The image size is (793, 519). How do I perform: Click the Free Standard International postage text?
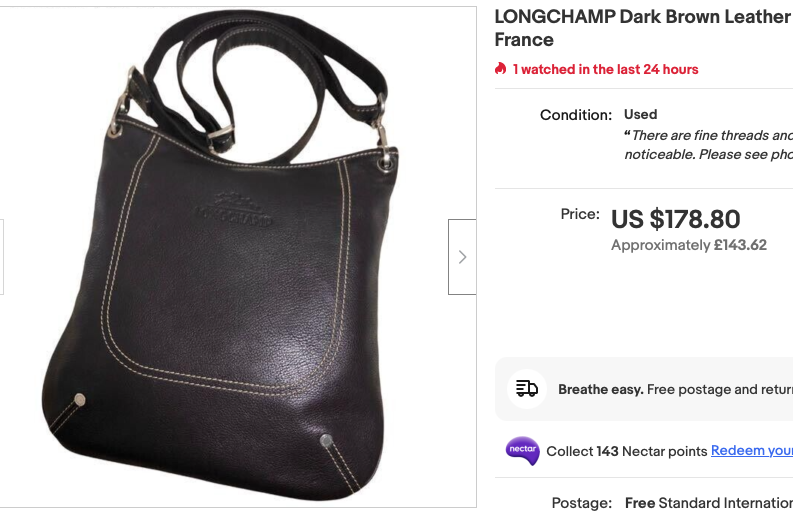tap(709, 503)
